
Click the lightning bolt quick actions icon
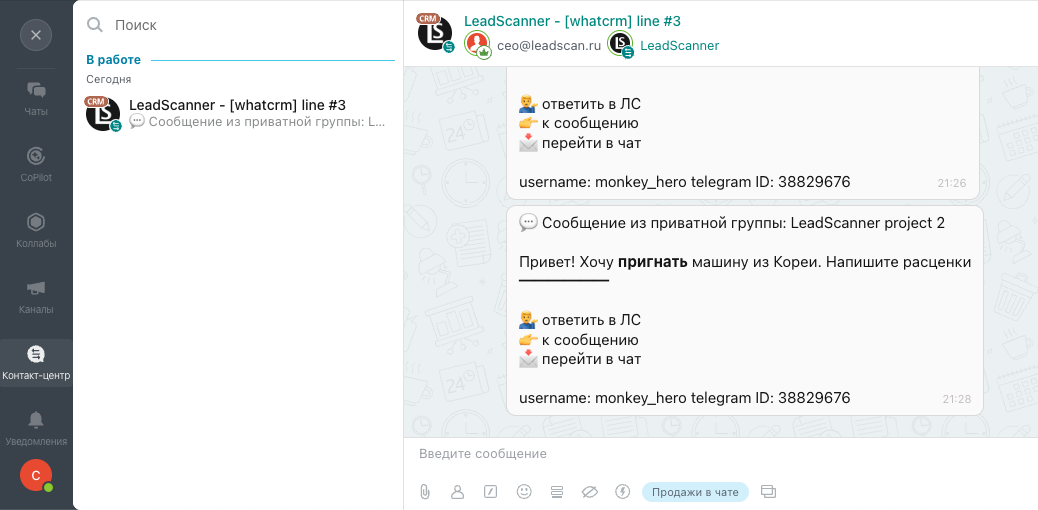point(622,492)
